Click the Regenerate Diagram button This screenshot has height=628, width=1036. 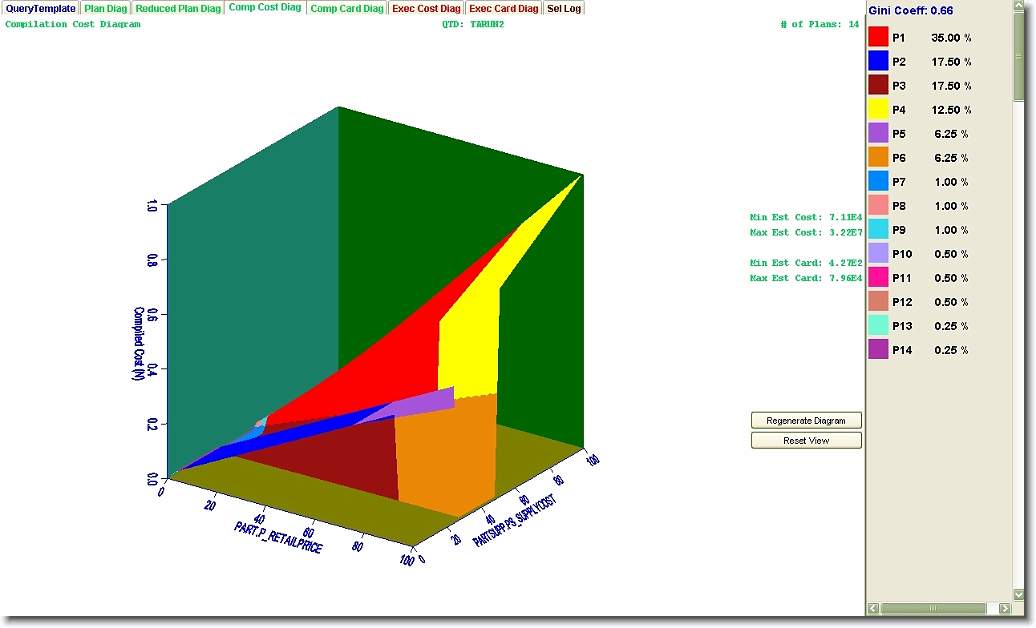[x=806, y=421]
